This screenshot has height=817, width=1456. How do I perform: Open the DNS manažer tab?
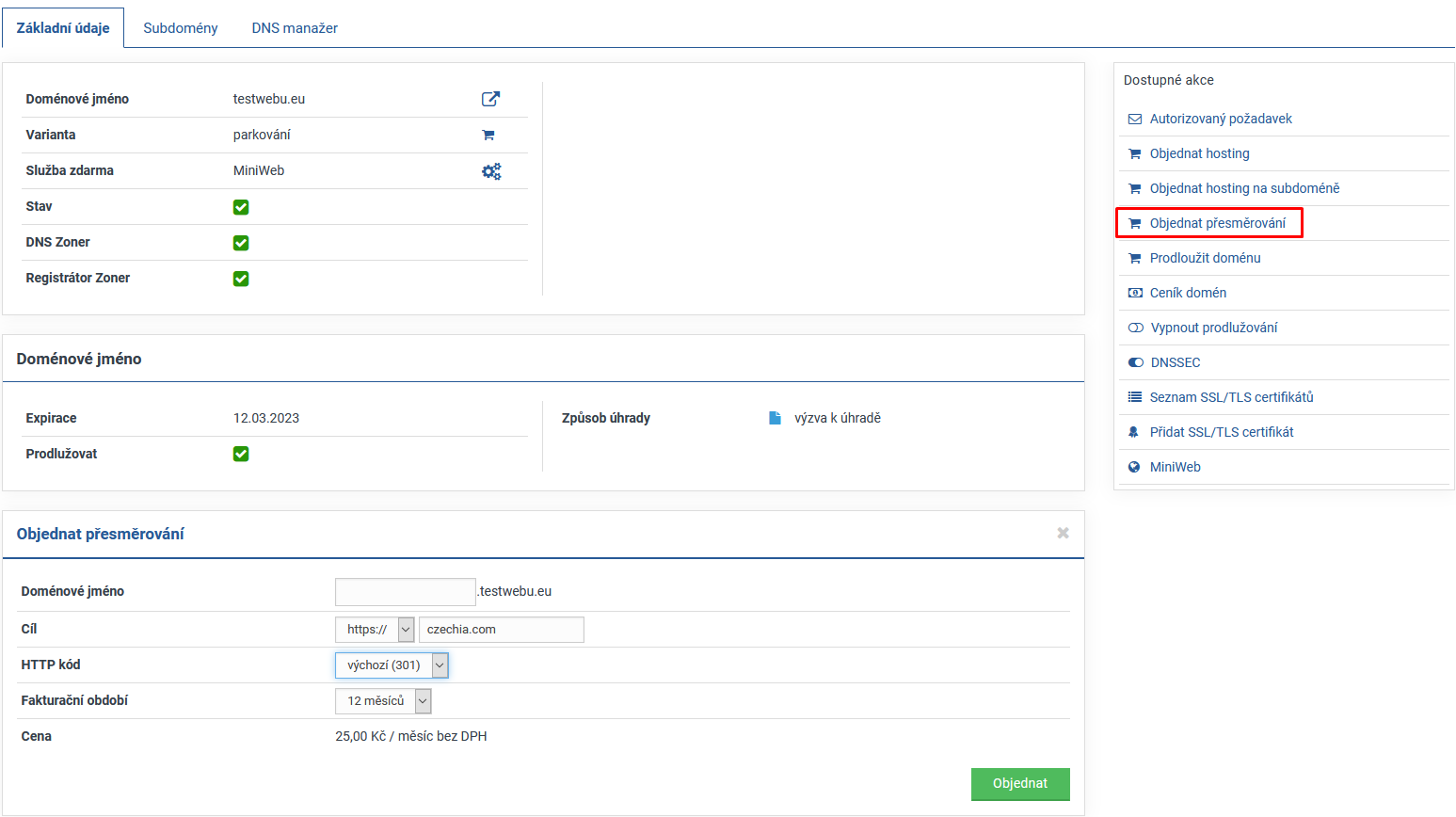(295, 28)
